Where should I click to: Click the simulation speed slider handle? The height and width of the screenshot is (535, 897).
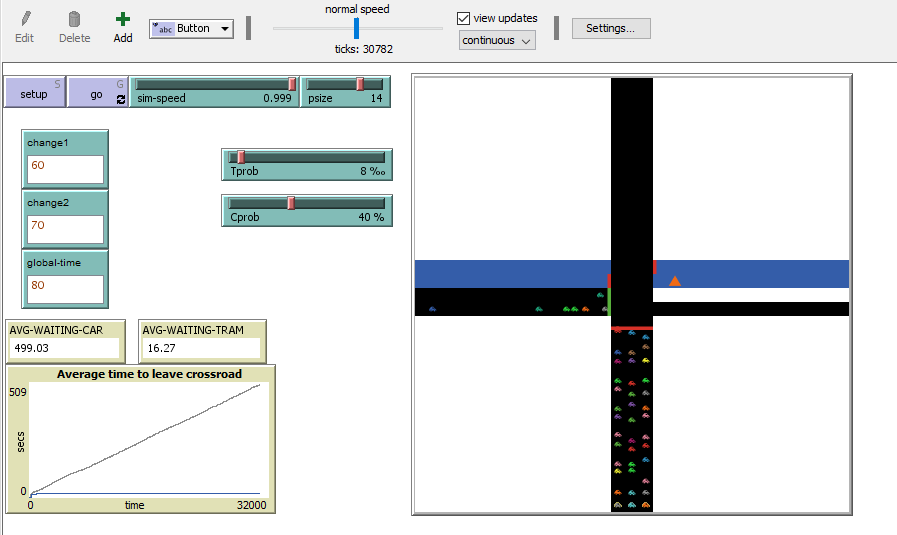point(356,28)
